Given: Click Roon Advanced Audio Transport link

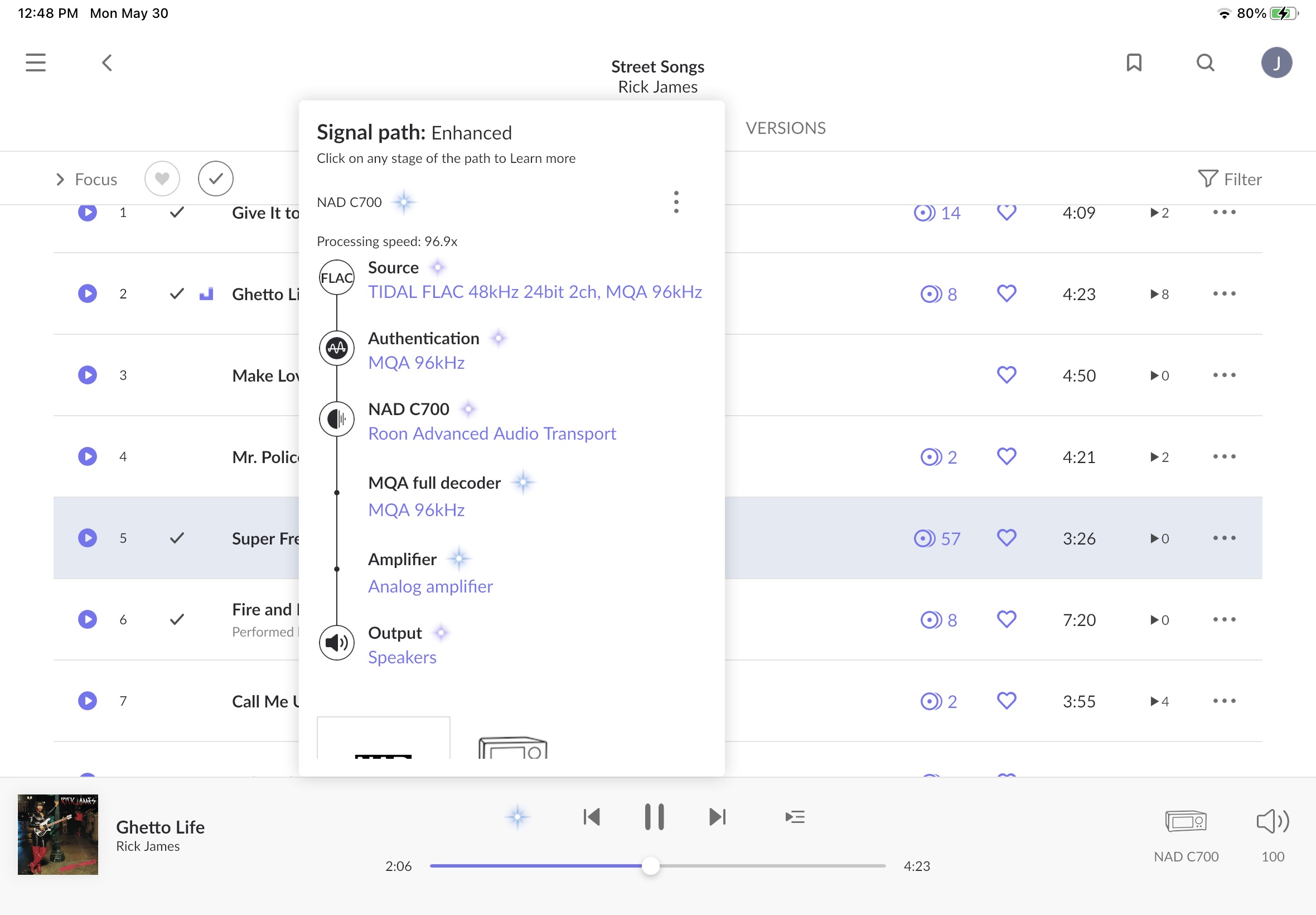Looking at the screenshot, I should click(492, 434).
